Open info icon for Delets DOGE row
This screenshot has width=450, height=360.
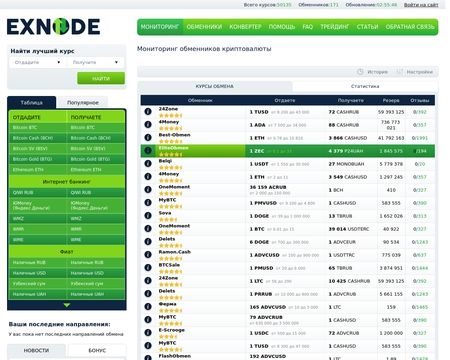148,242
